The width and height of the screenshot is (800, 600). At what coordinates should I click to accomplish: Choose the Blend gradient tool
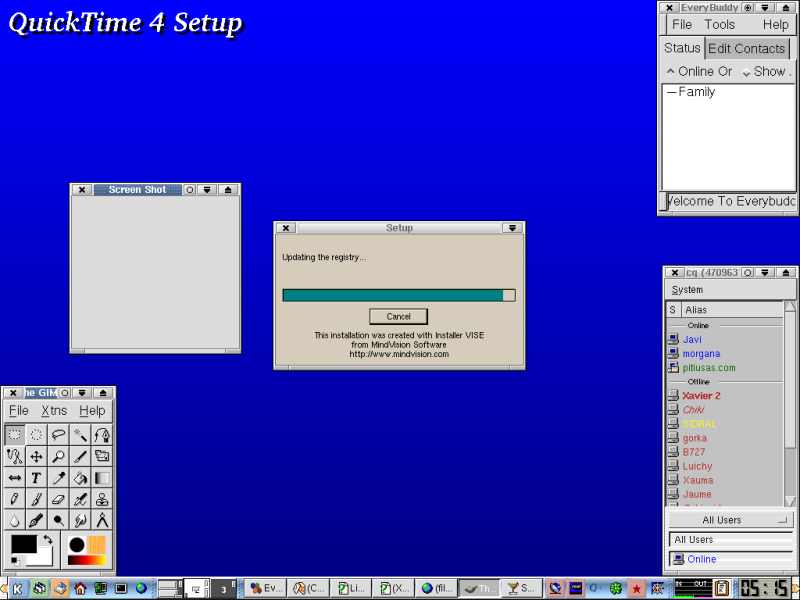click(x=102, y=478)
